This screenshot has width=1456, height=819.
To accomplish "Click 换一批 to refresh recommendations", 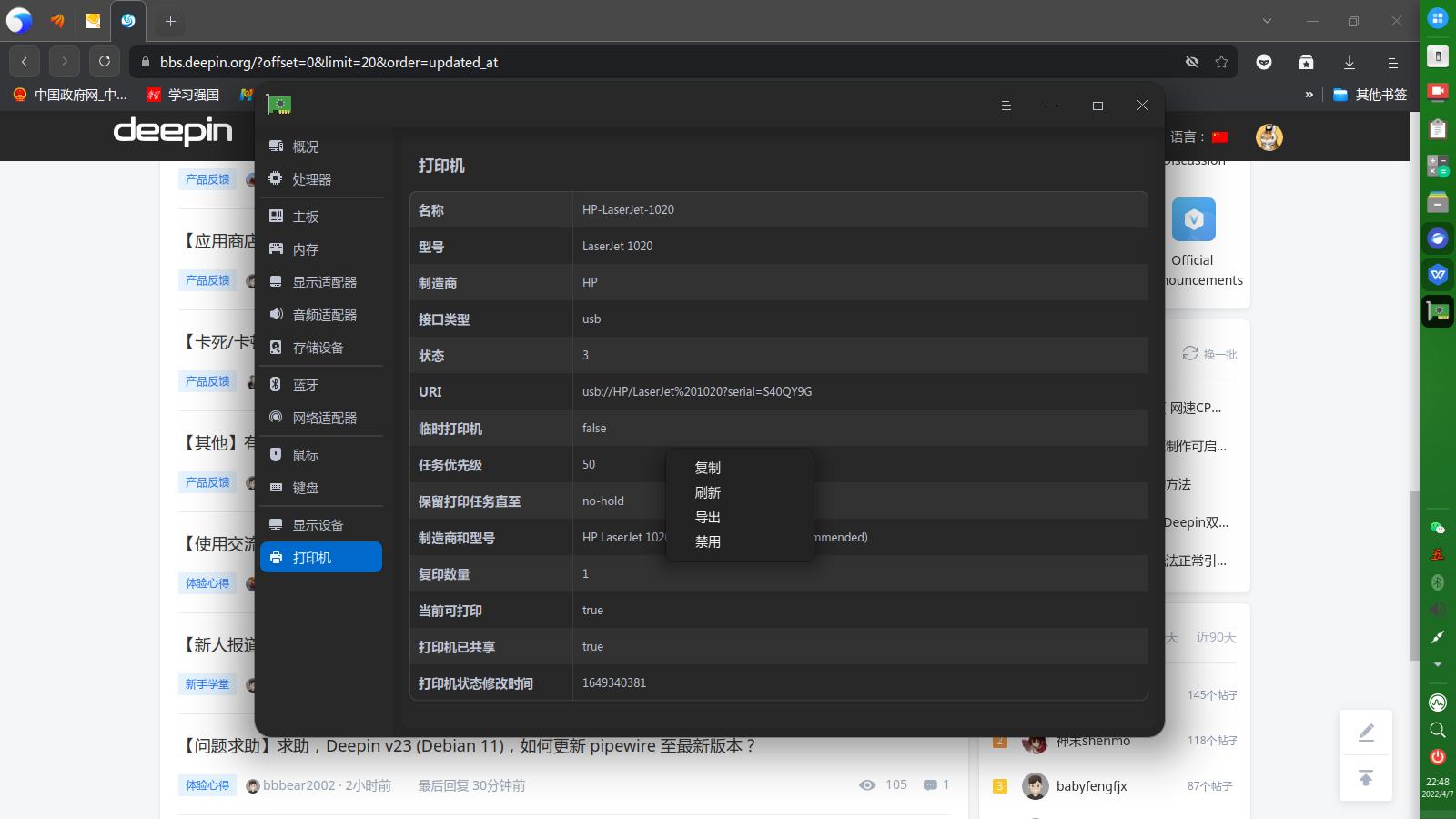I will pos(1209,354).
